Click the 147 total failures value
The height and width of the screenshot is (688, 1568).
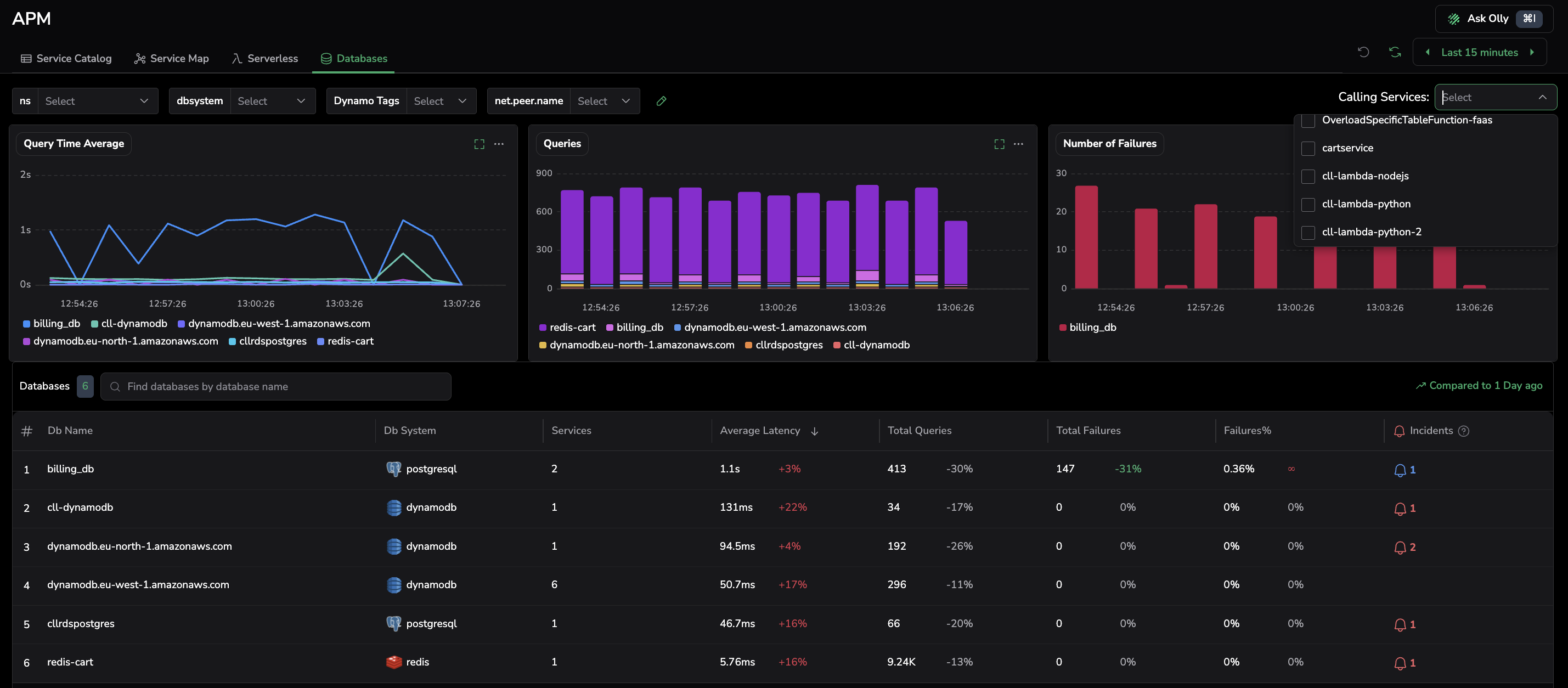click(1064, 469)
